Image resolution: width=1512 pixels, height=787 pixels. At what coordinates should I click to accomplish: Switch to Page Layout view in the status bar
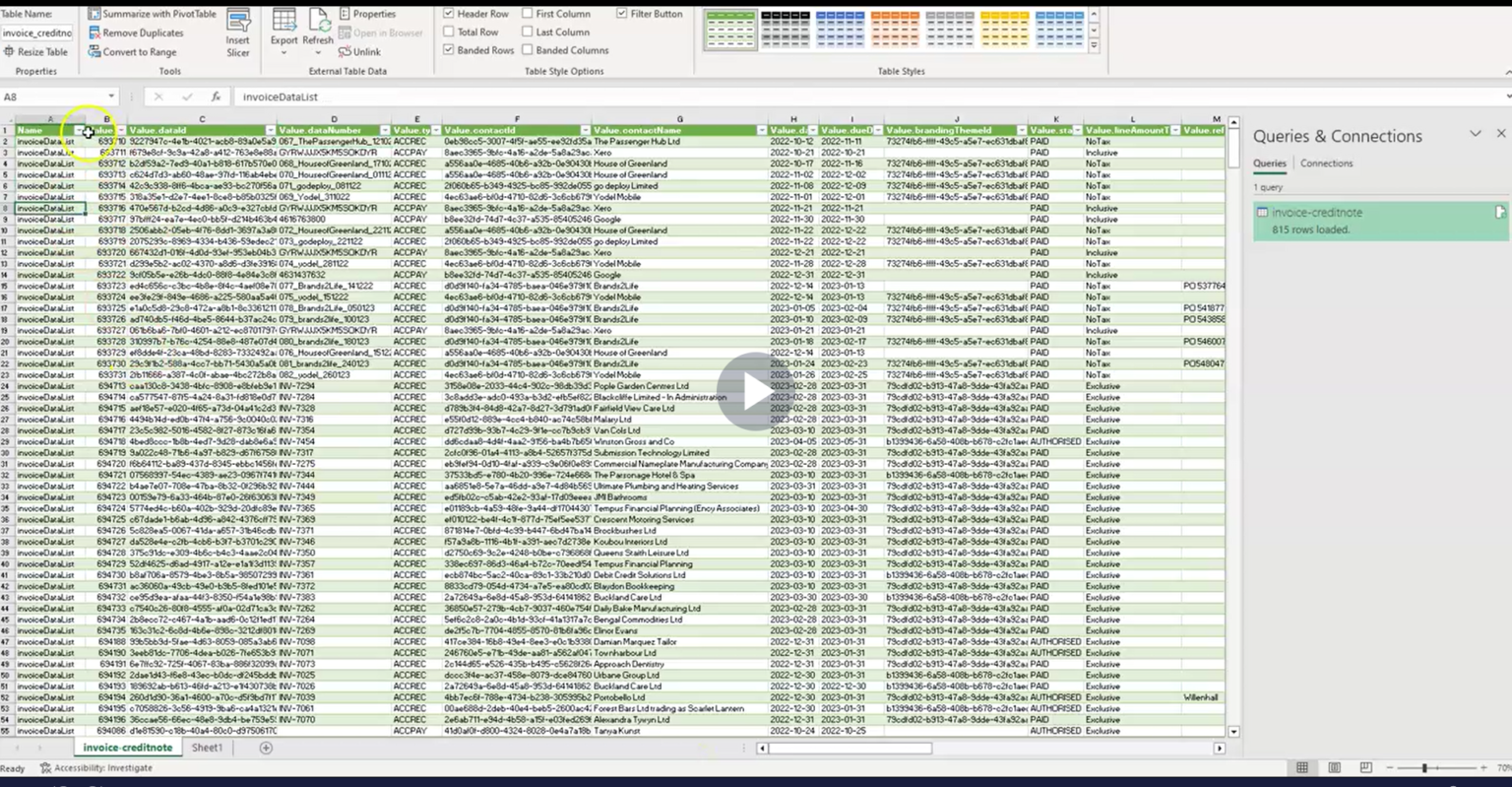tap(1334, 766)
